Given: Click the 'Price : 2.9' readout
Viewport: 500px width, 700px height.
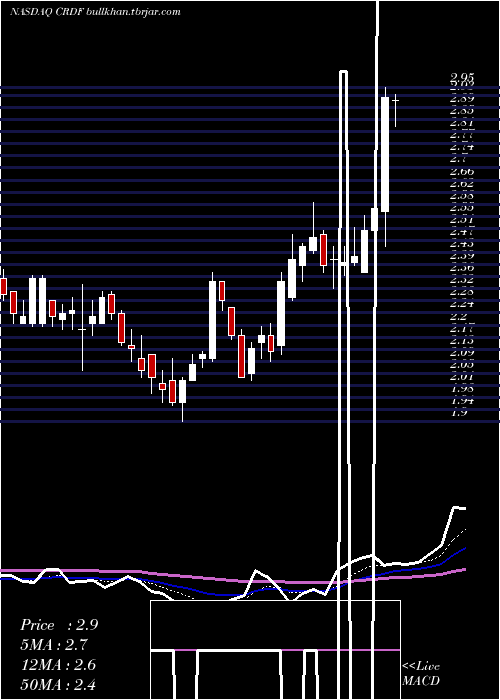Looking at the screenshot, I should click(59, 625).
